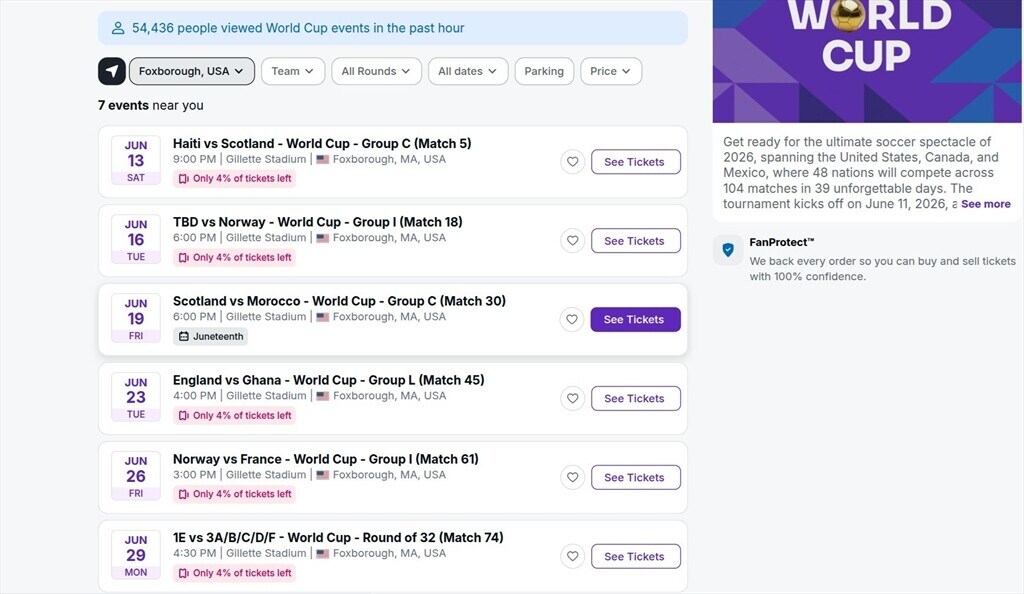The image size is (1024, 594).
Task: Click heart icon for Norway vs France
Action: pyautogui.click(x=572, y=478)
